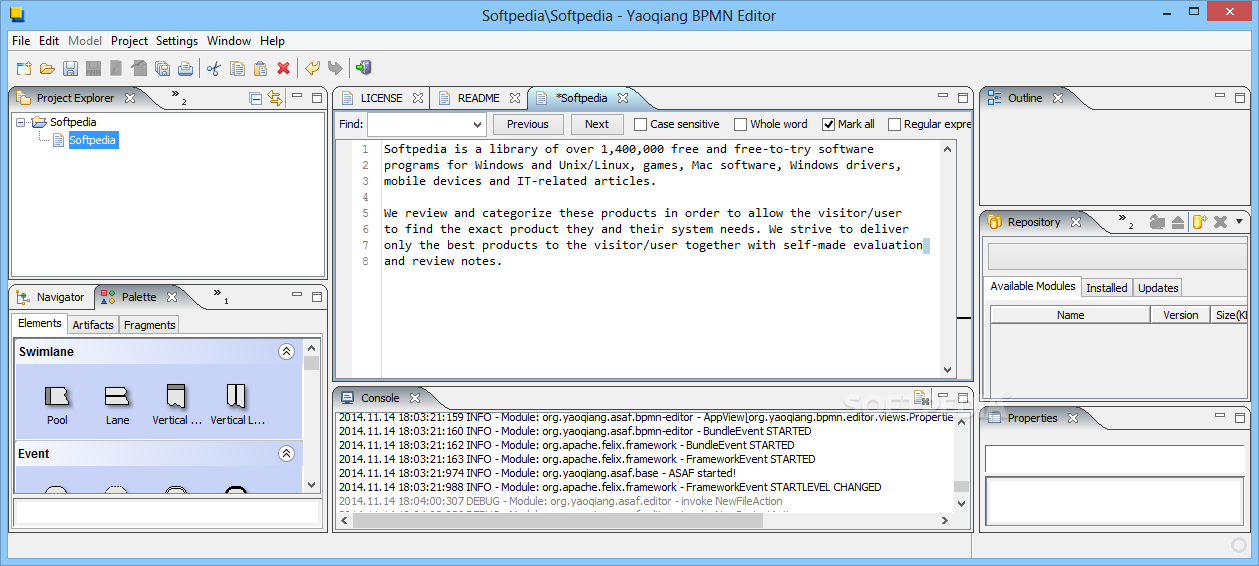Open the File menu

click(21, 41)
